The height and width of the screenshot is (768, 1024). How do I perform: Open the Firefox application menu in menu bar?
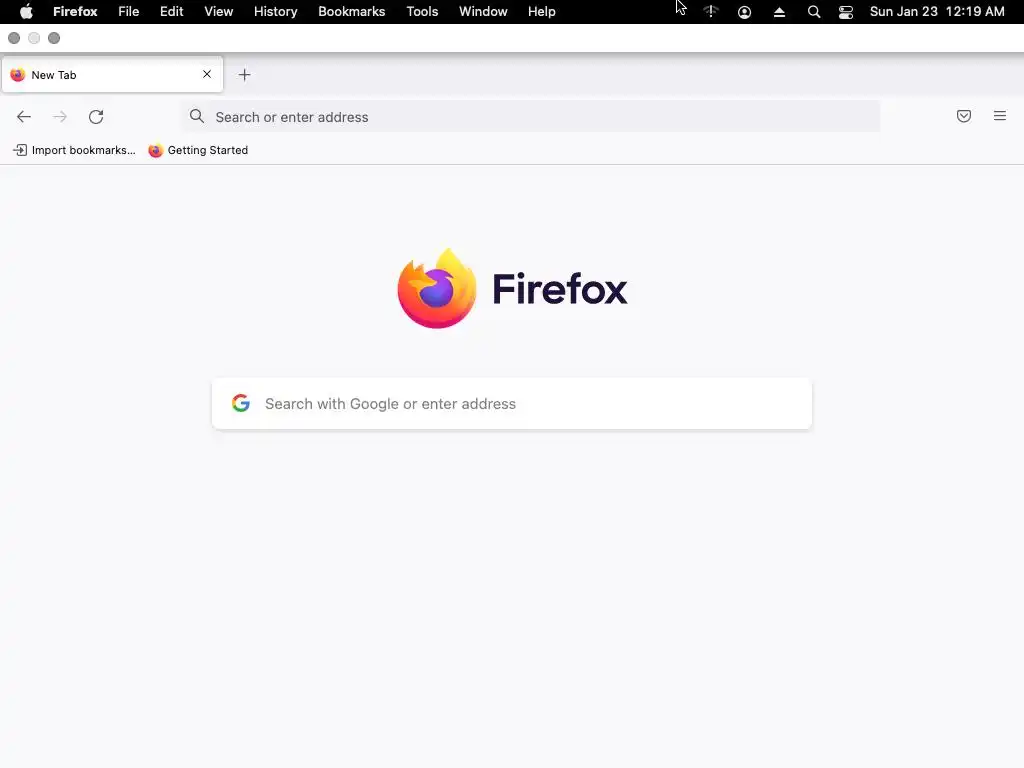coord(75,11)
